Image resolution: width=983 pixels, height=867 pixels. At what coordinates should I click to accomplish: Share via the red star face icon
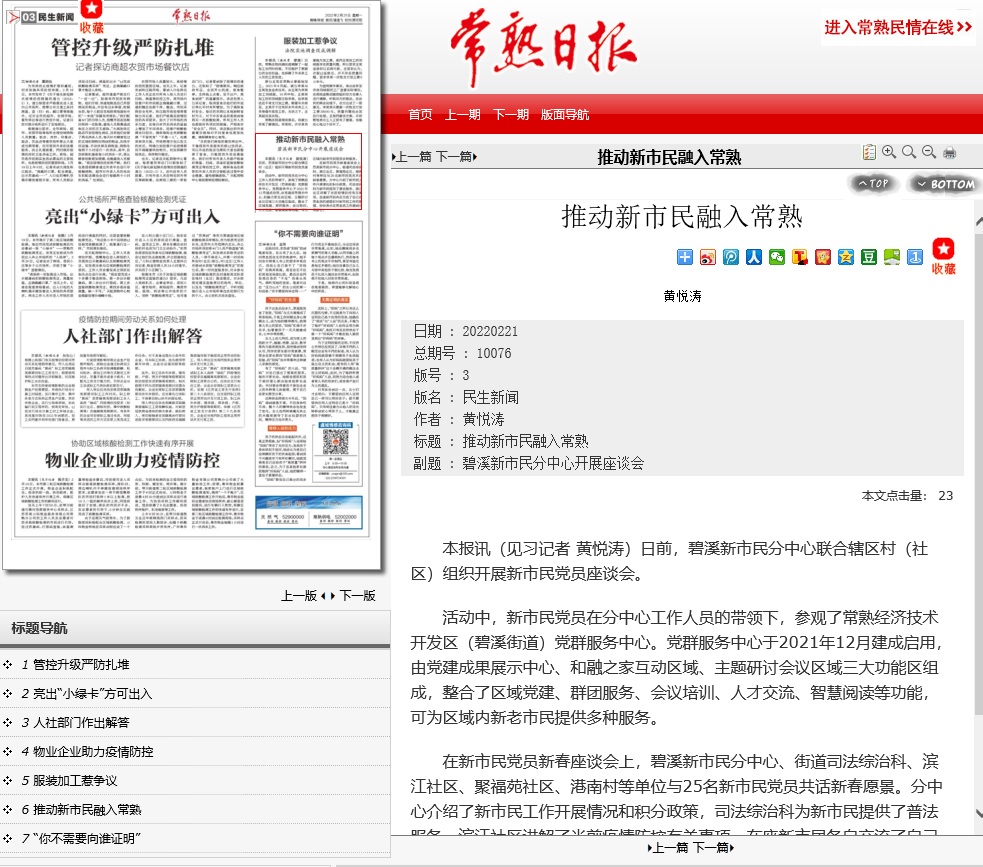coord(823,257)
